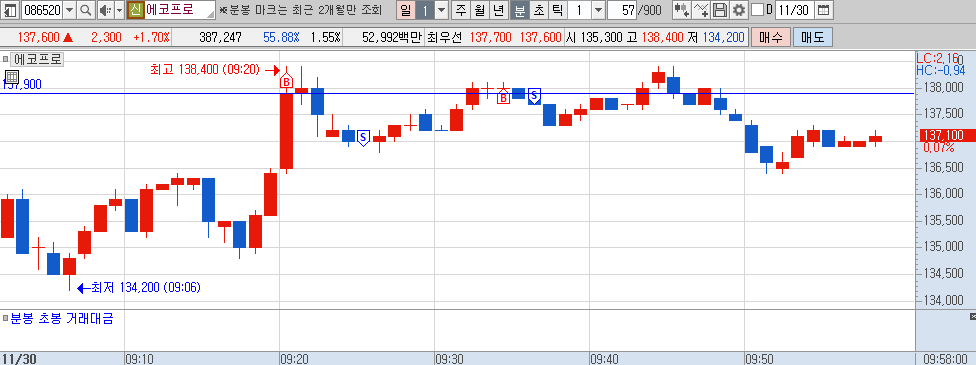The height and width of the screenshot is (365, 976).
Task: Open the minute interval dropdown arrow
Action: [x=598, y=10]
